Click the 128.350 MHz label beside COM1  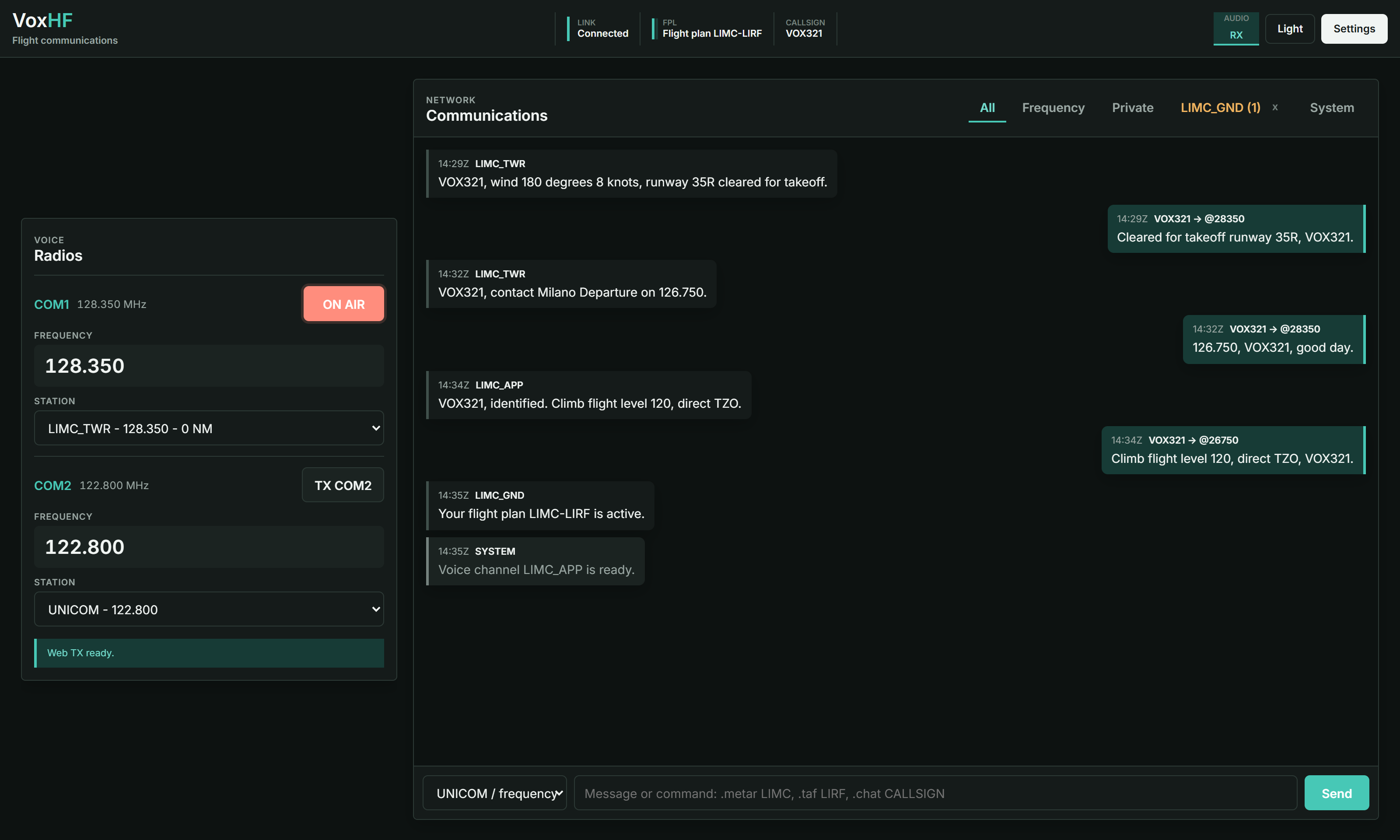point(112,304)
